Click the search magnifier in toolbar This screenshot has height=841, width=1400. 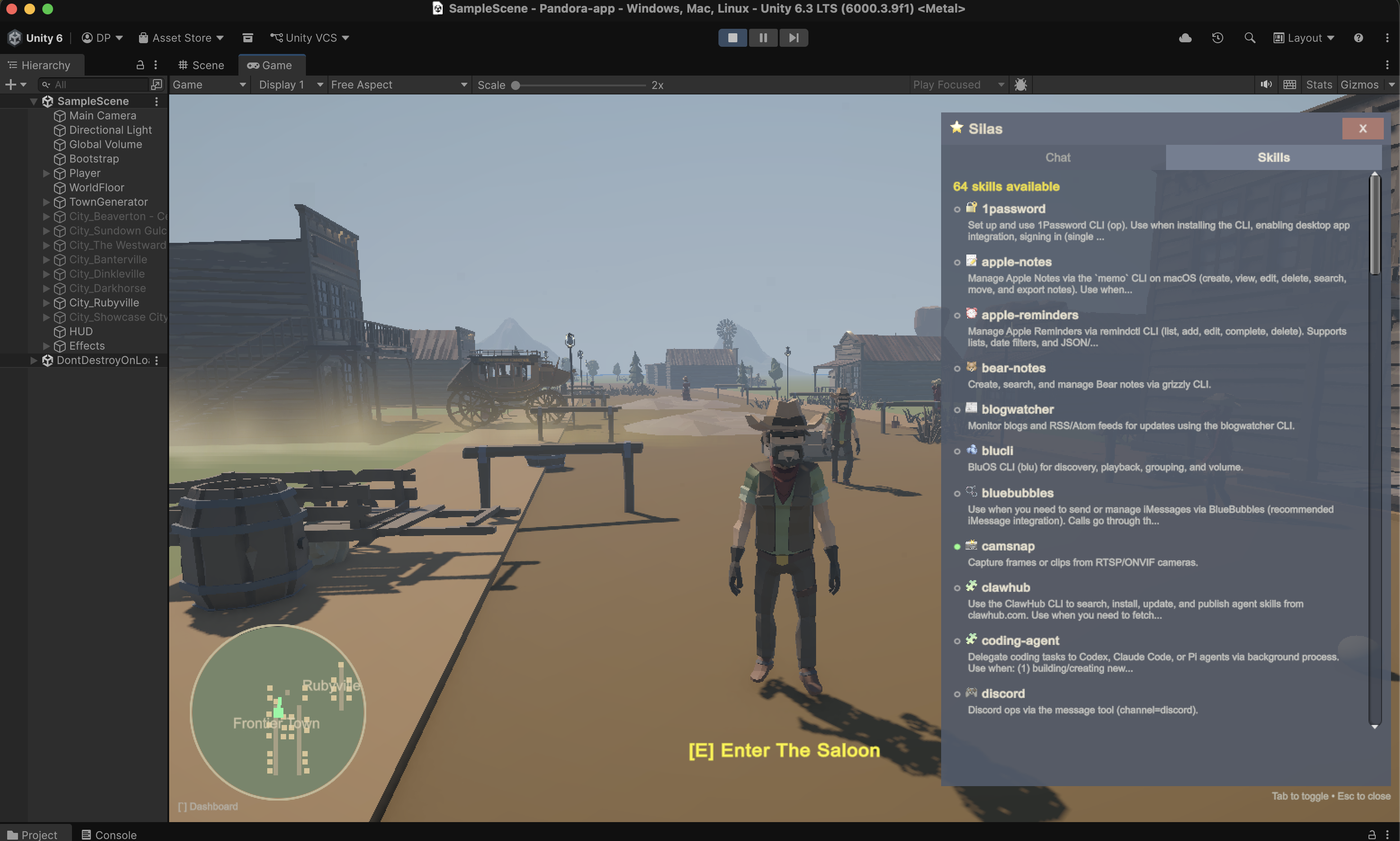pyautogui.click(x=1249, y=38)
